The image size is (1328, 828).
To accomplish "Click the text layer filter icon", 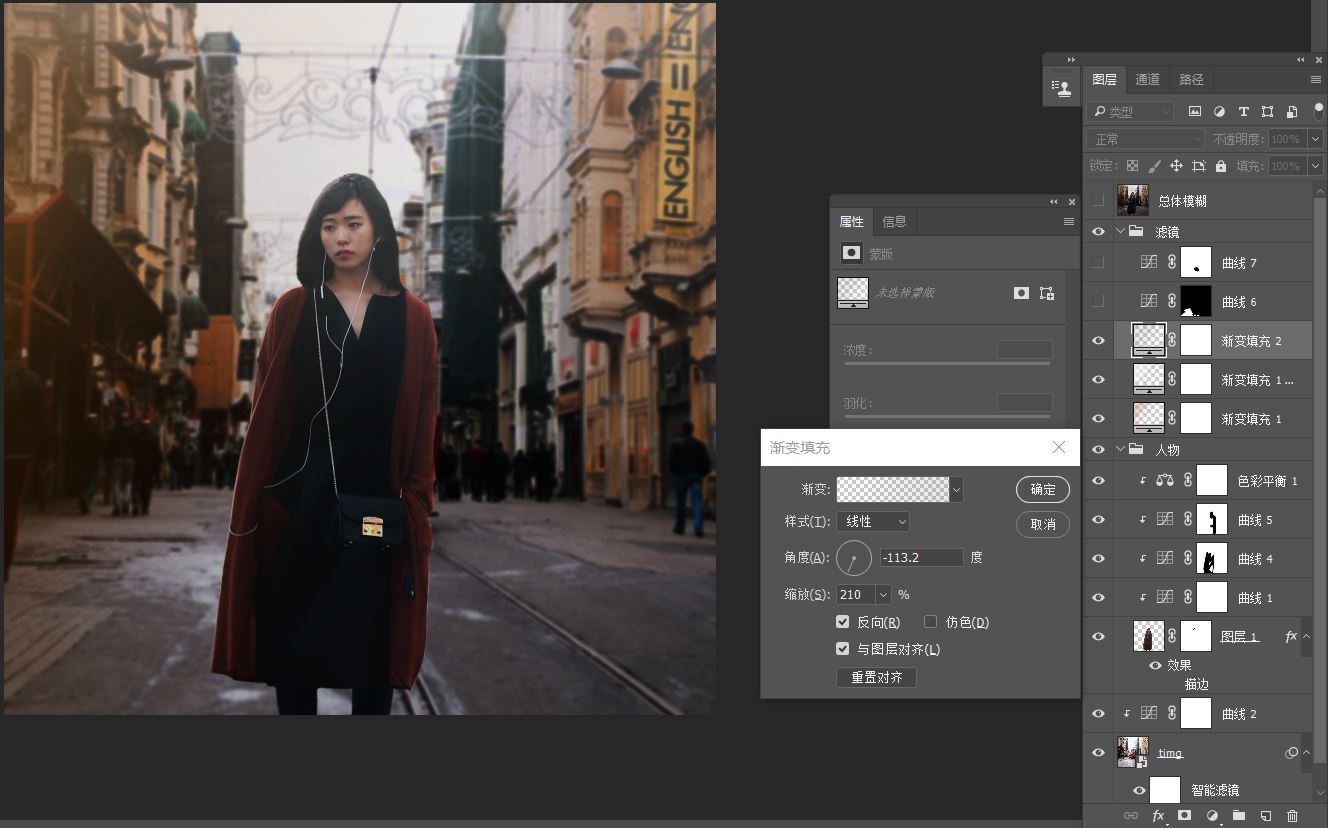I will click(1243, 112).
